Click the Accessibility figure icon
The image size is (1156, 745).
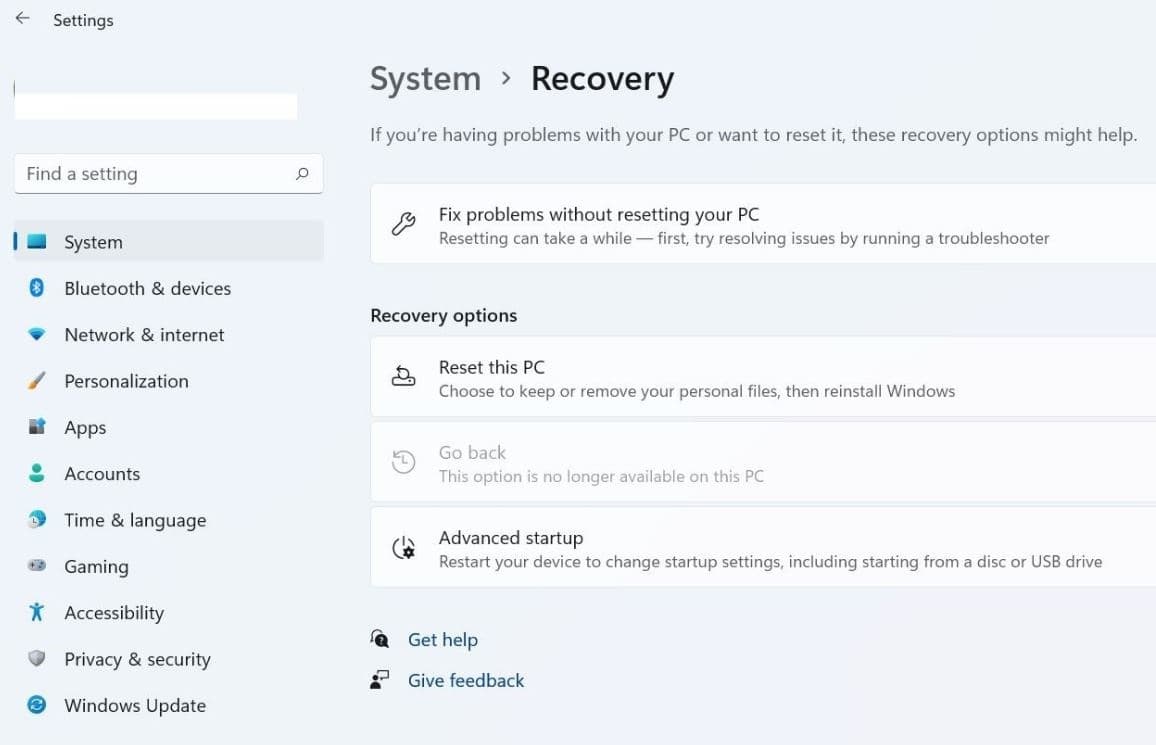[37, 613]
